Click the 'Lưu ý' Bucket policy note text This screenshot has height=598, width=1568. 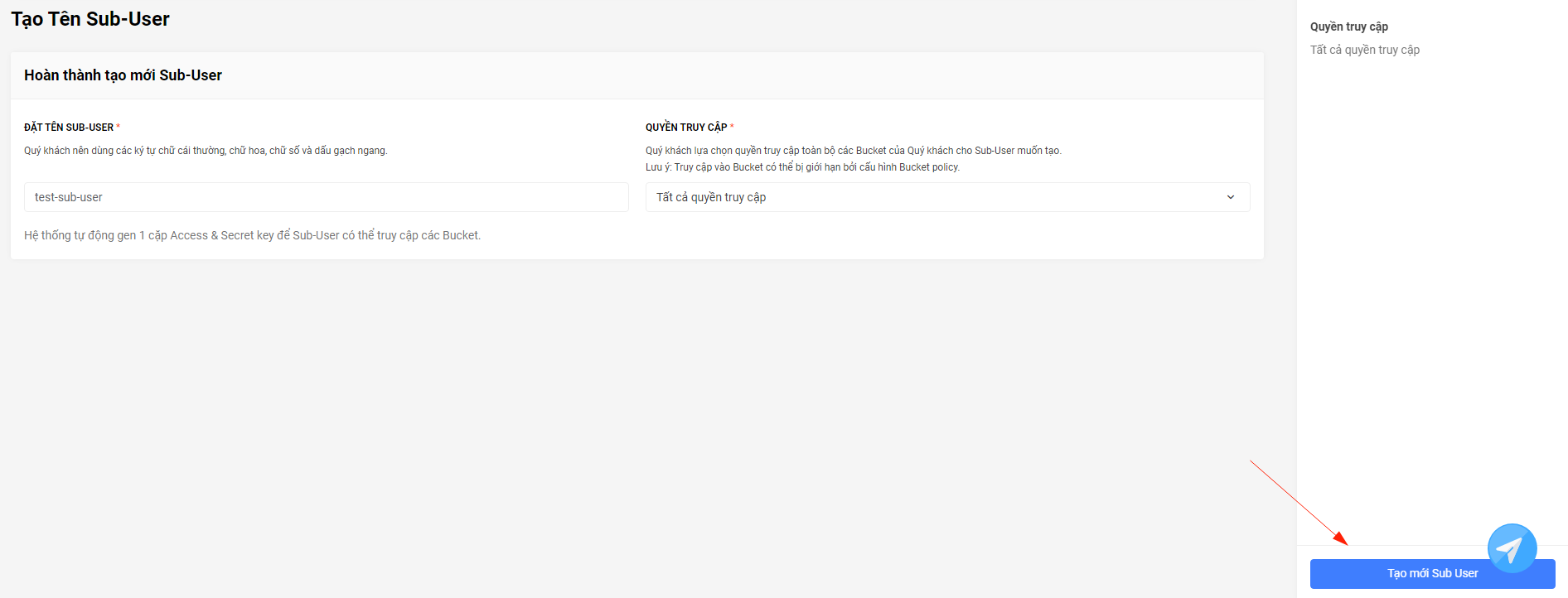tap(802, 167)
